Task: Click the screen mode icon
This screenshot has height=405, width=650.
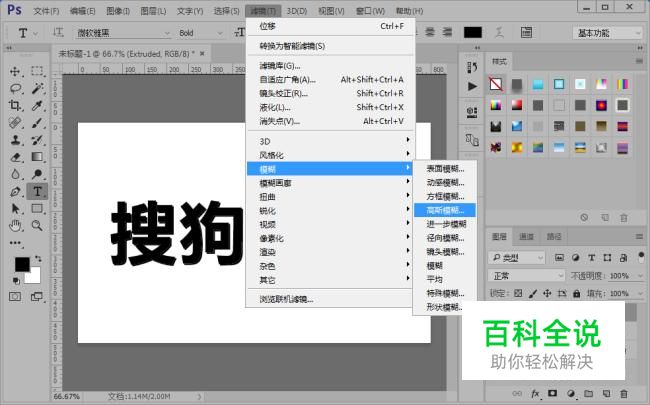Action: [37, 297]
